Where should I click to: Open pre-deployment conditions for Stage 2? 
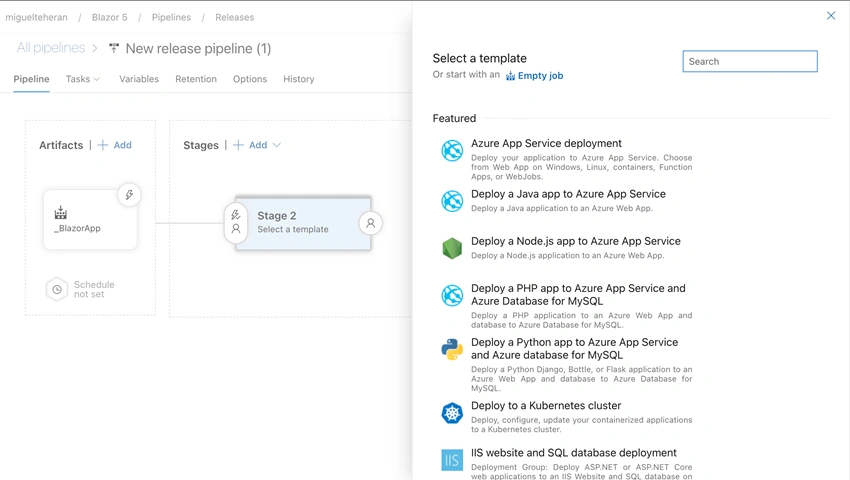coord(236,222)
